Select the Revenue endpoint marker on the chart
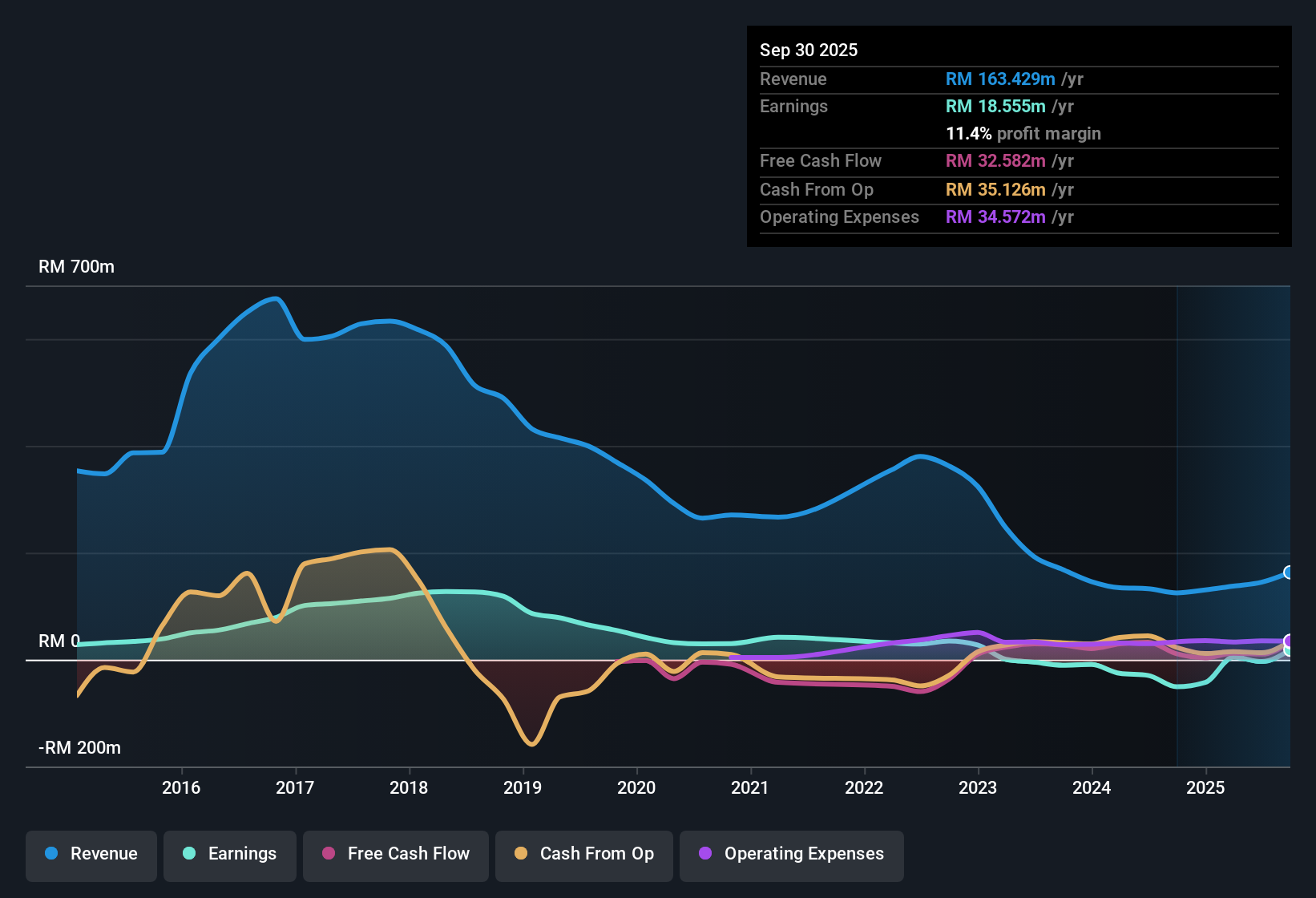This screenshot has width=1316, height=898. click(1288, 572)
